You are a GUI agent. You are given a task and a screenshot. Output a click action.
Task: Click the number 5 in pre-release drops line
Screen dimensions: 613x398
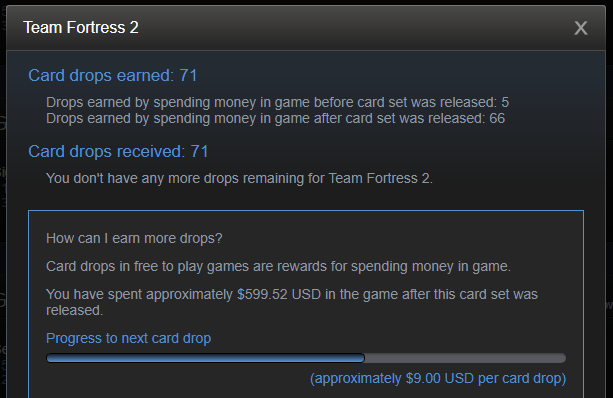505,102
